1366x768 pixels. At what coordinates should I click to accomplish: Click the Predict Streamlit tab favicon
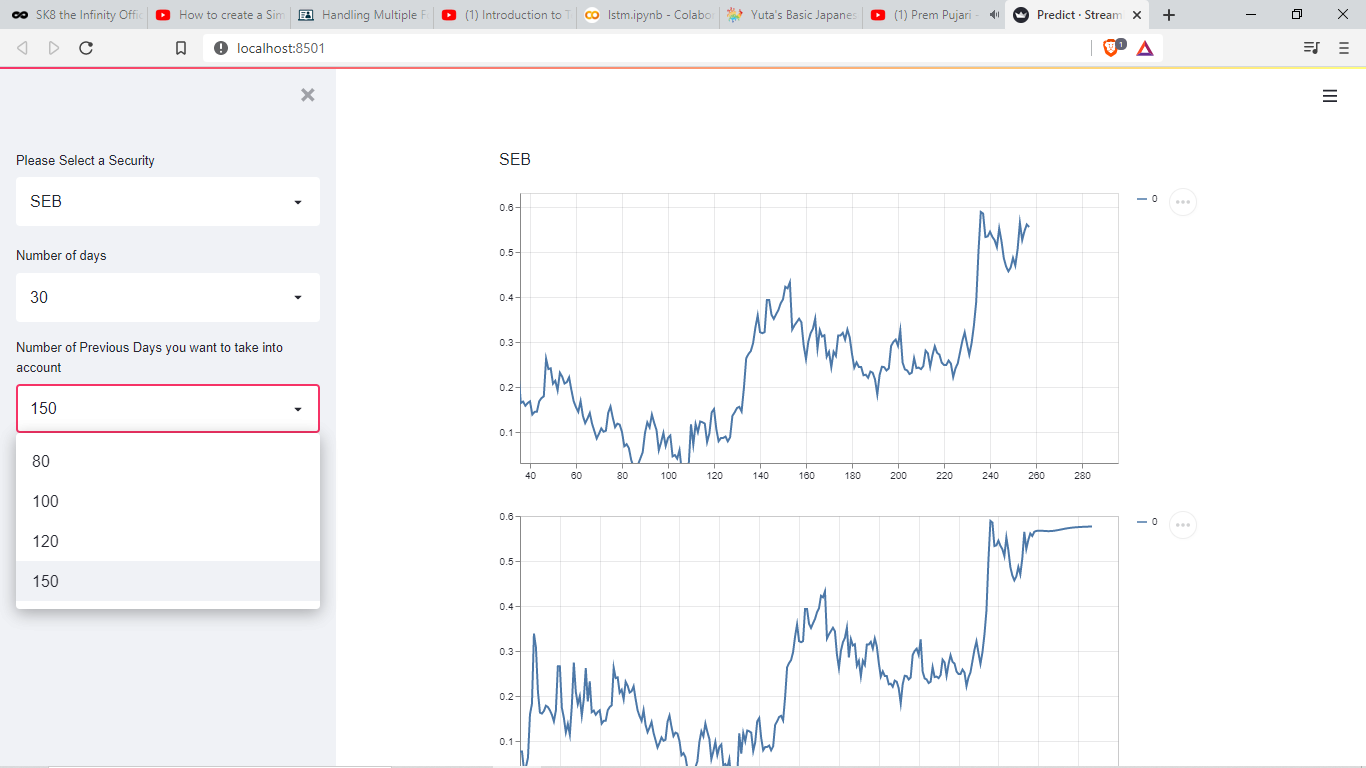point(1020,15)
